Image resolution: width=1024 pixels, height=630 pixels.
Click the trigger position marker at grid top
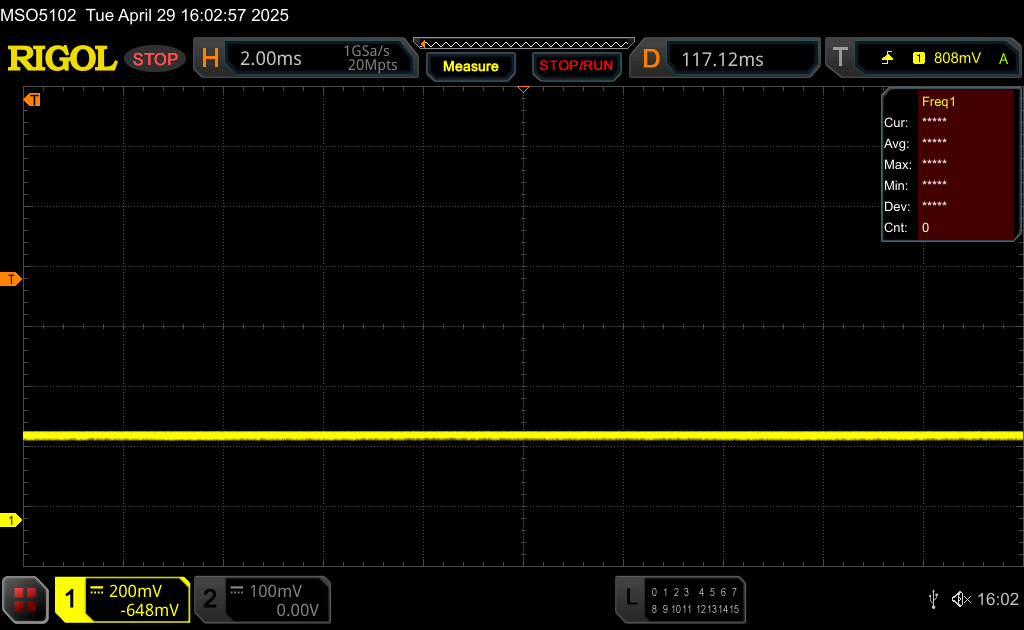(x=523, y=89)
